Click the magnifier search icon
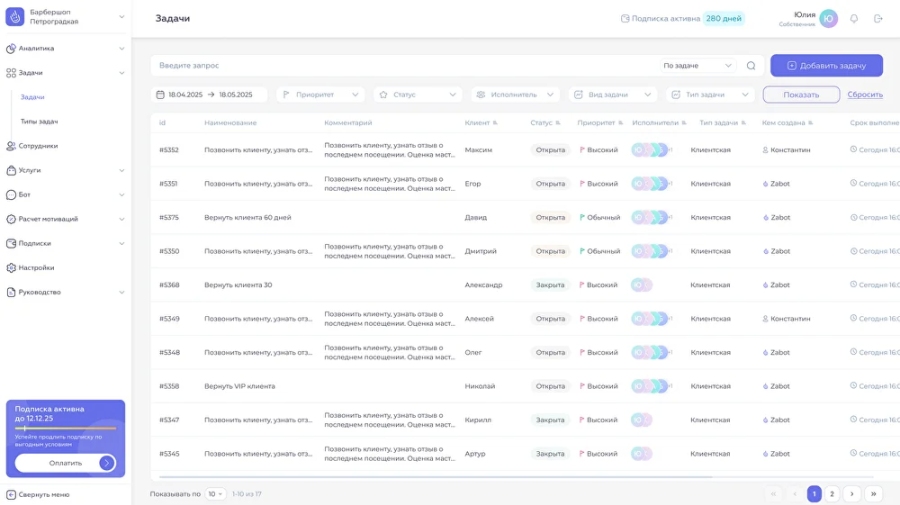 click(x=751, y=66)
